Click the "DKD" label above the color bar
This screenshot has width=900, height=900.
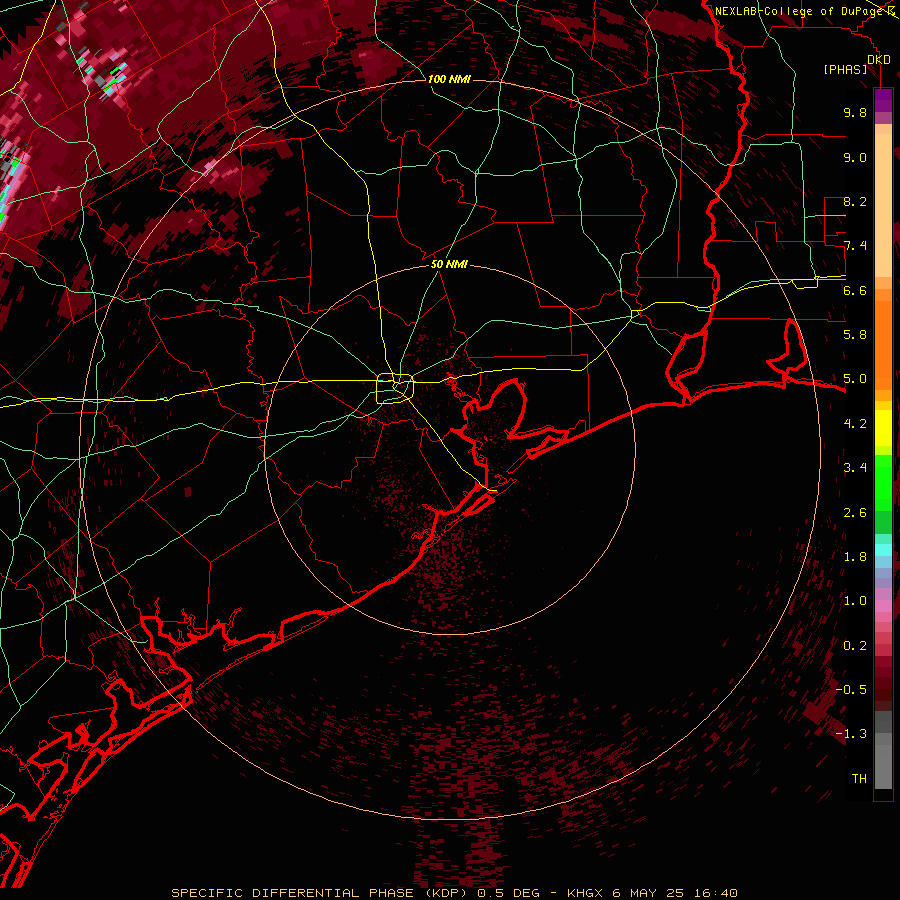(x=878, y=60)
